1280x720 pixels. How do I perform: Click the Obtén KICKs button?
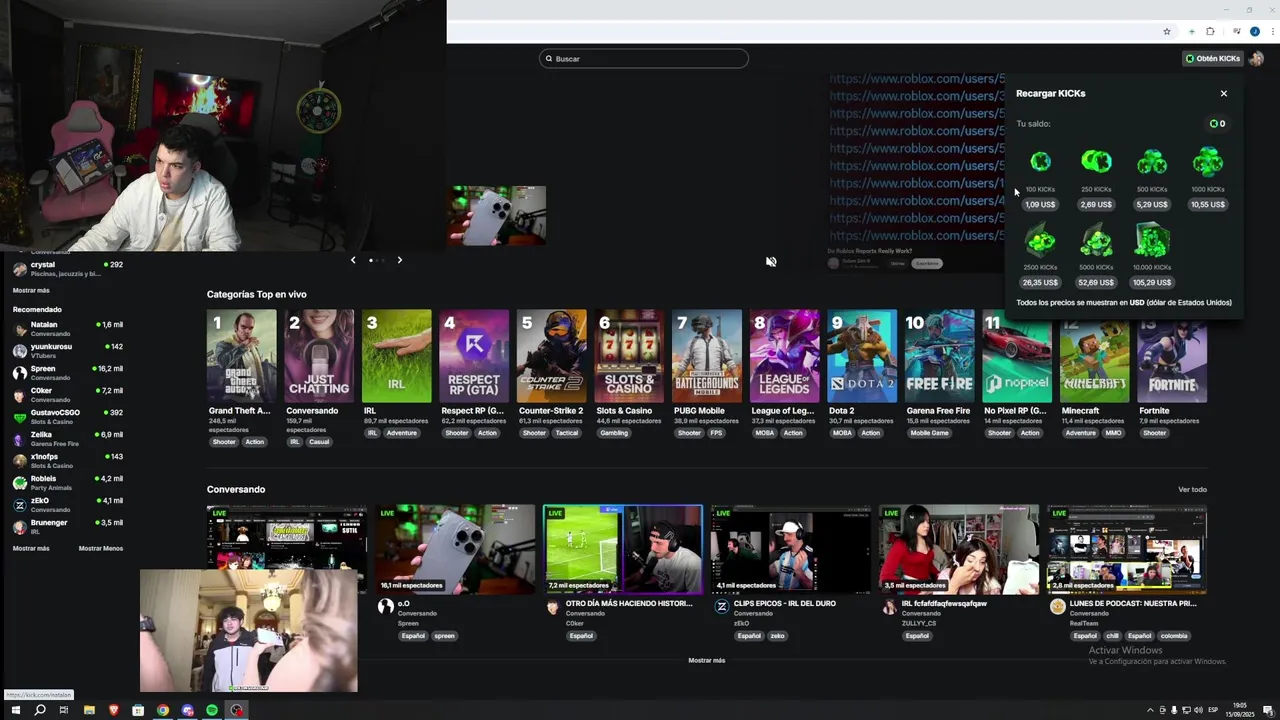pos(1212,59)
